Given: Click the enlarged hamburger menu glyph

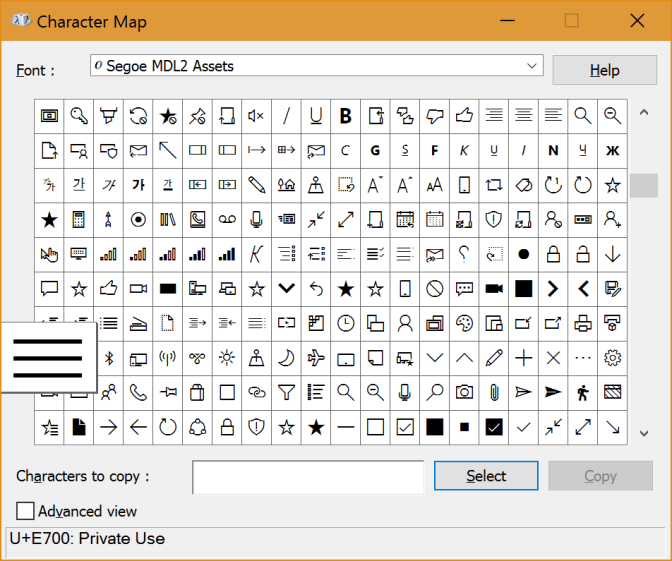Looking at the screenshot, I should point(48,357).
